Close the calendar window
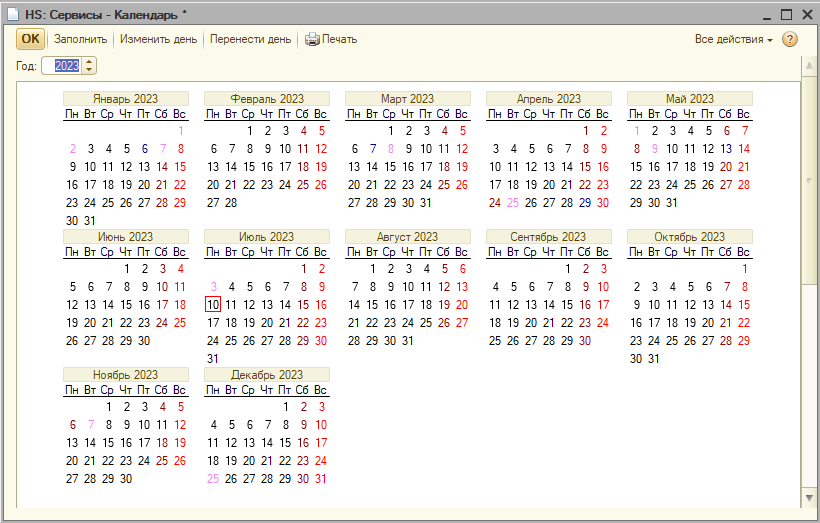 coord(806,14)
